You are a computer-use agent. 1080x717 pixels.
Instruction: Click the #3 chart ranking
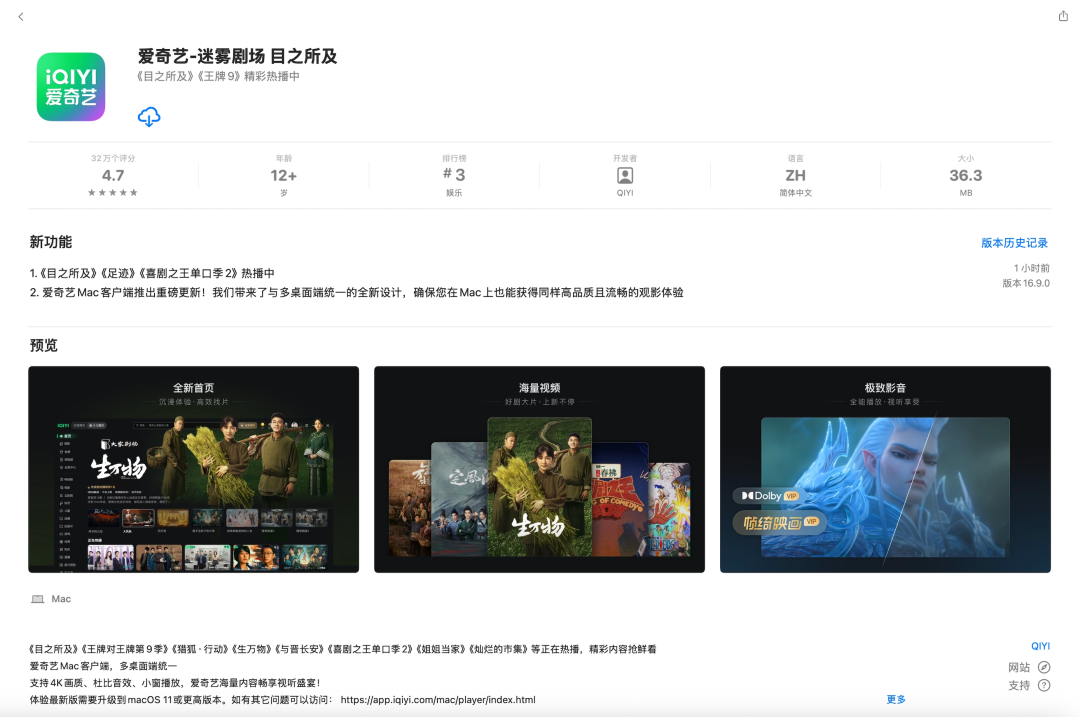point(454,175)
